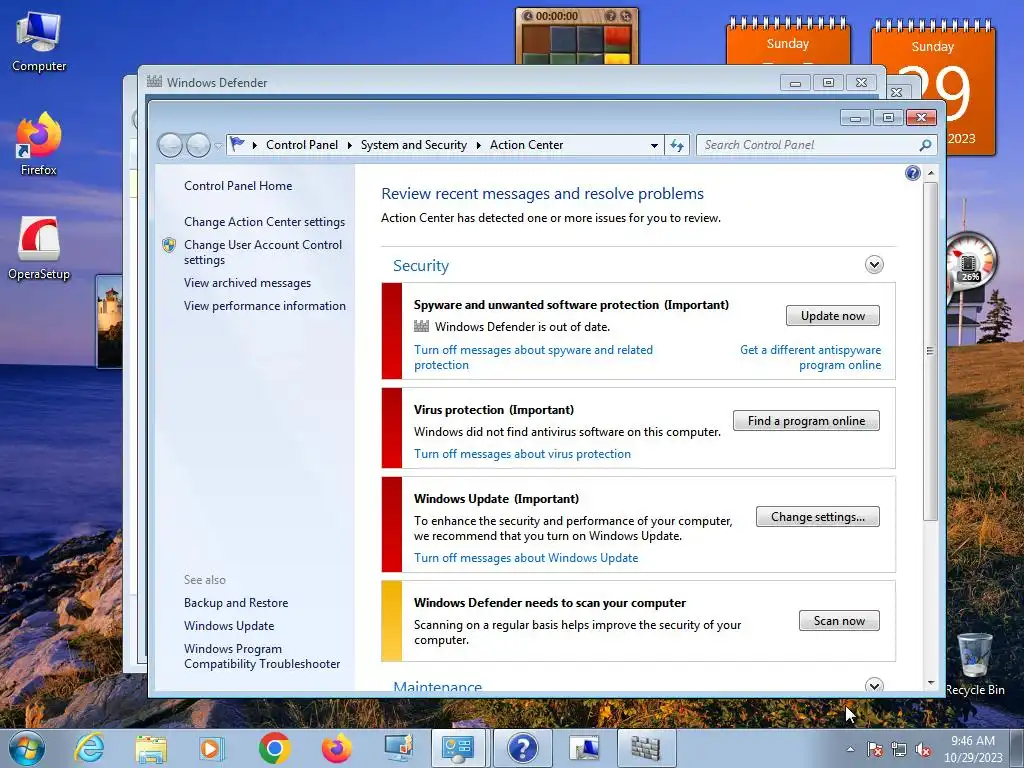Screen dimensions: 1024x768
Task: Open the Computer desktop icon
Action: pos(39,40)
